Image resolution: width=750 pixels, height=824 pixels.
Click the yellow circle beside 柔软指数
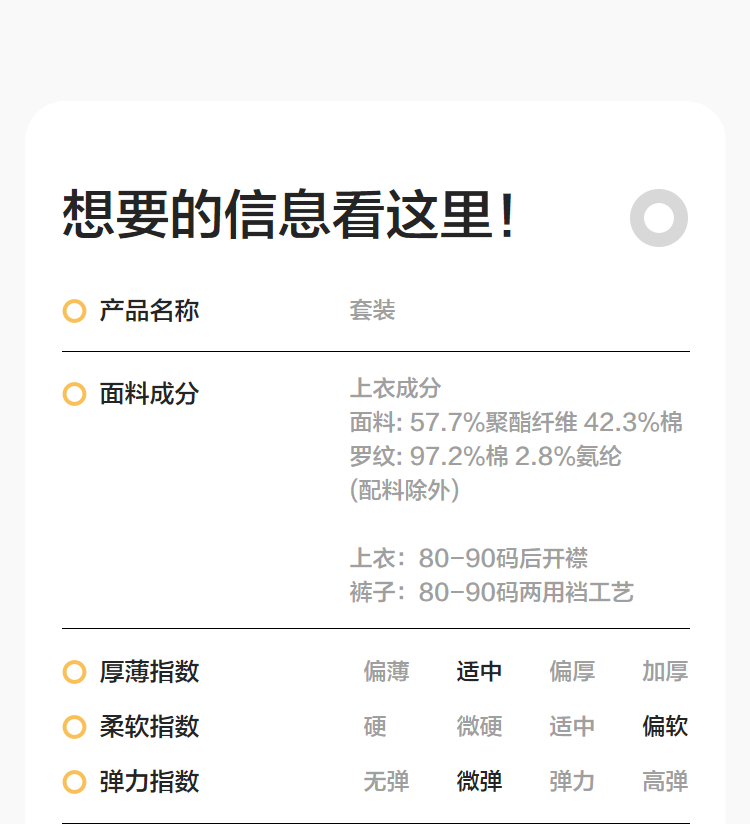point(74,727)
